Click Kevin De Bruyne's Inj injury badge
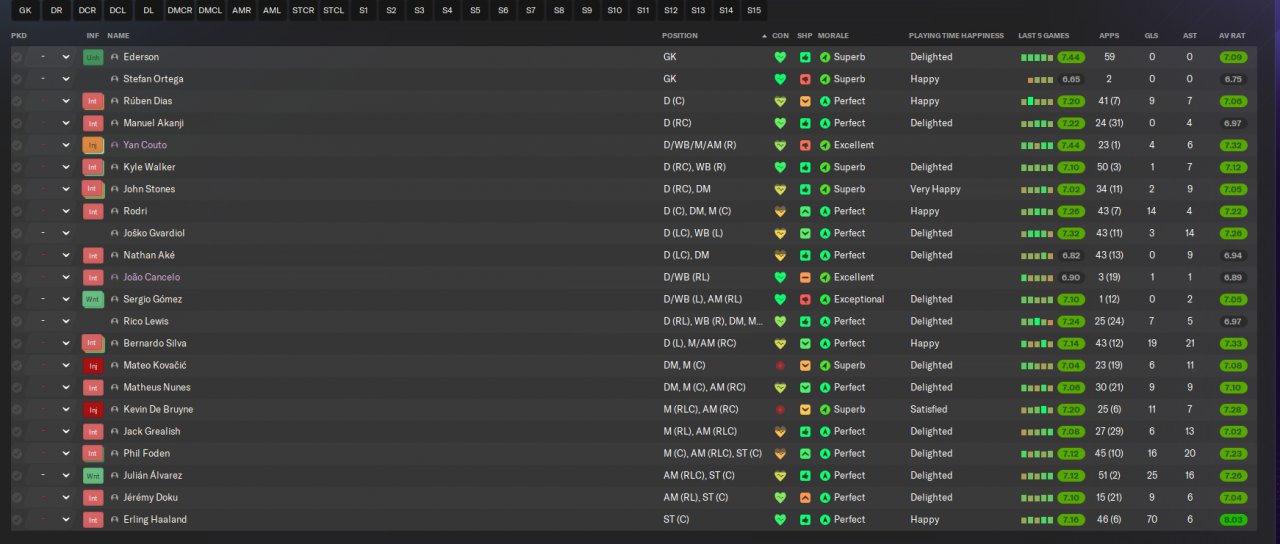1280x544 pixels. [x=93, y=409]
